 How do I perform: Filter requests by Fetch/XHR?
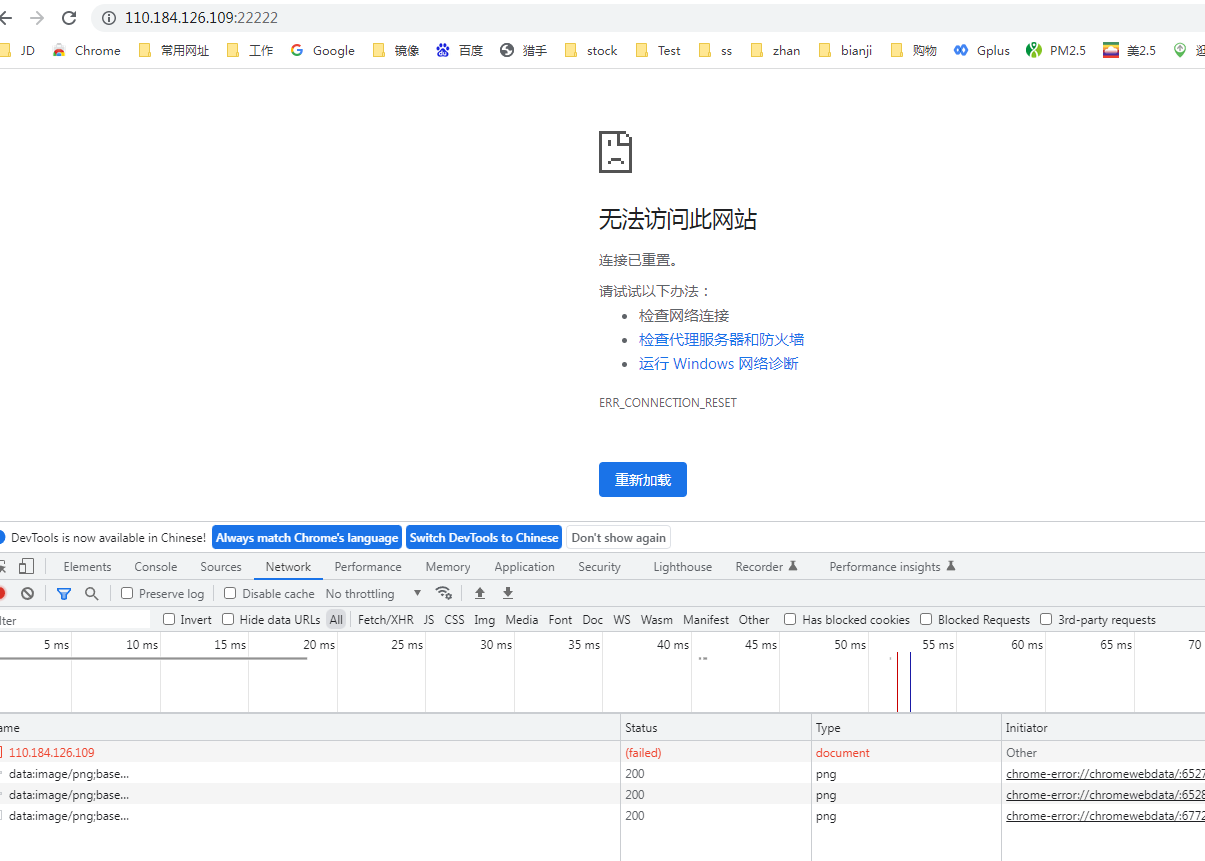[x=386, y=619]
